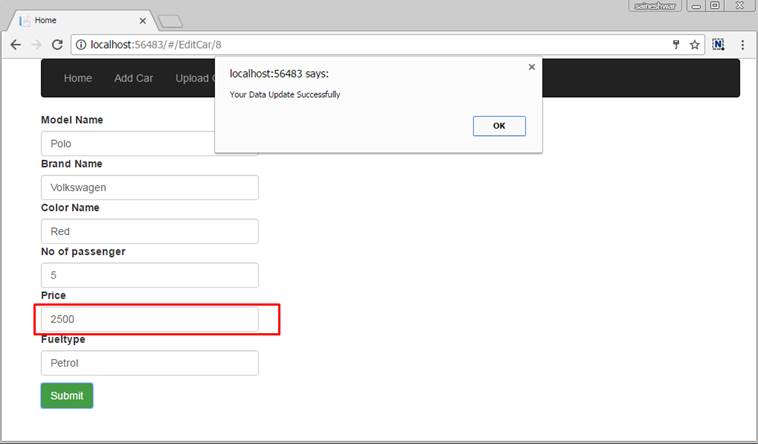Open saved password key icon
The image size is (758, 444).
[x=676, y=45]
